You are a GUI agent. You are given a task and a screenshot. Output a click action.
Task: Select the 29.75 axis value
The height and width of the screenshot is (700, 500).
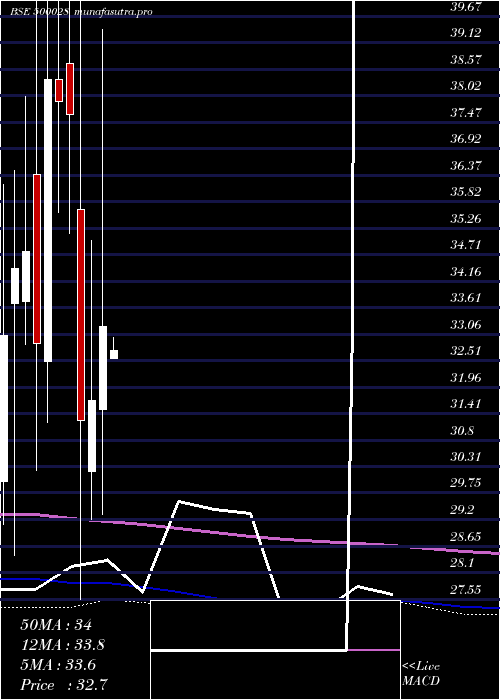pyautogui.click(x=465, y=483)
